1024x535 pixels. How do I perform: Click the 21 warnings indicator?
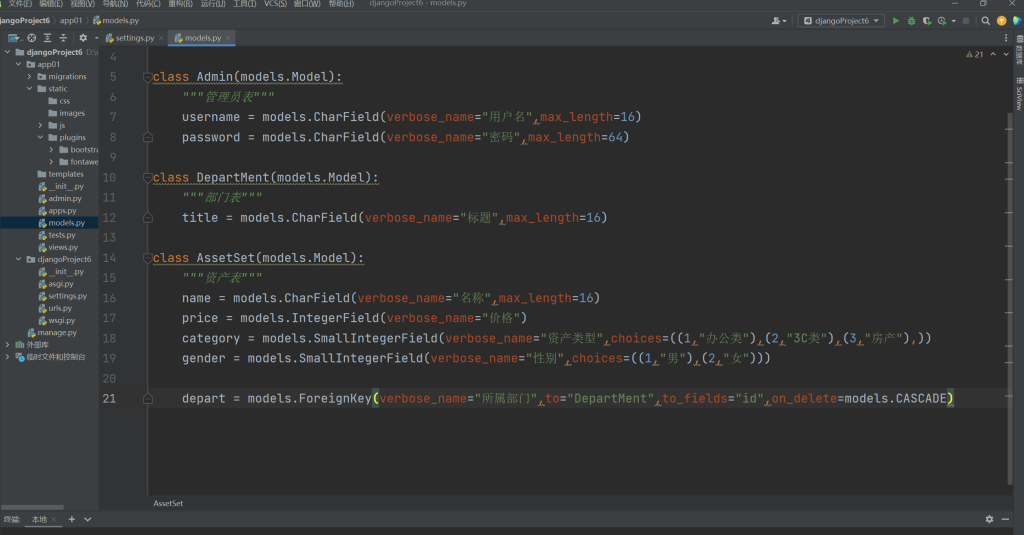click(974, 54)
